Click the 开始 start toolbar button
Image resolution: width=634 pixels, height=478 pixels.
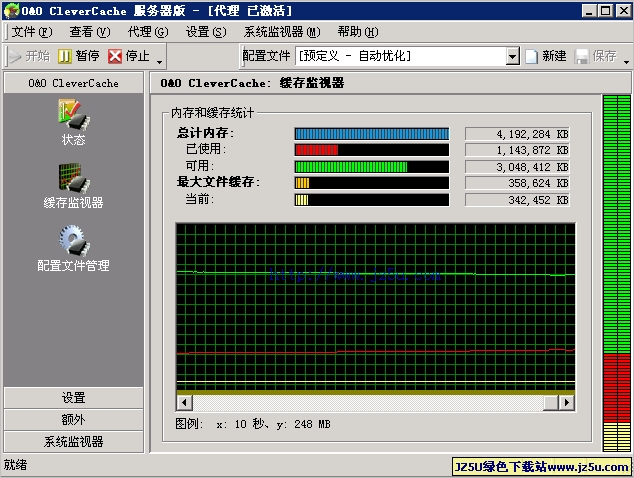pyautogui.click(x=29, y=56)
